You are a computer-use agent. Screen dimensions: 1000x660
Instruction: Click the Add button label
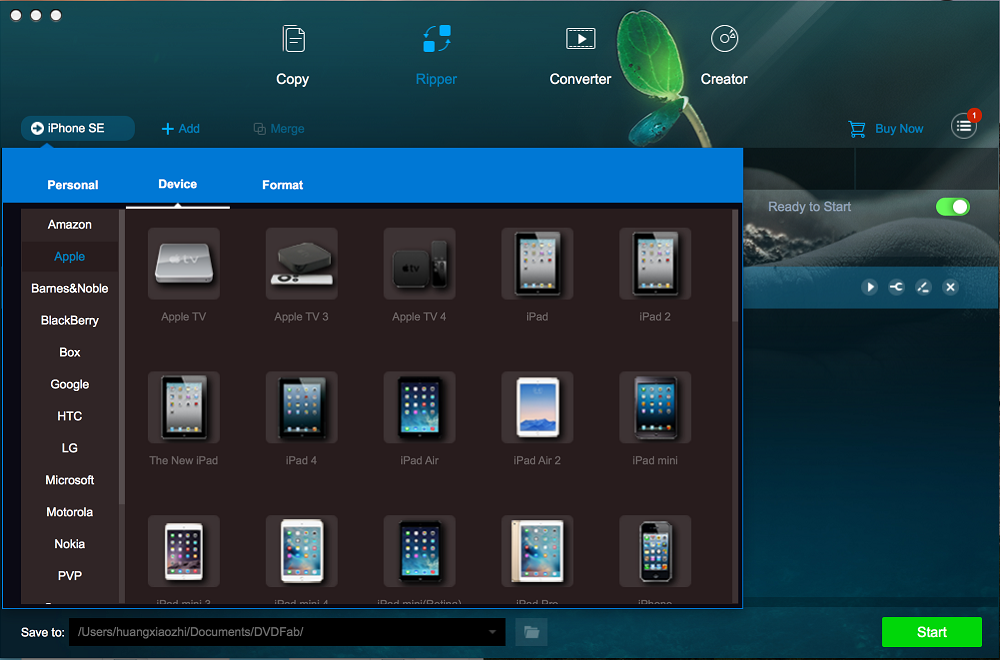pyautogui.click(x=189, y=129)
